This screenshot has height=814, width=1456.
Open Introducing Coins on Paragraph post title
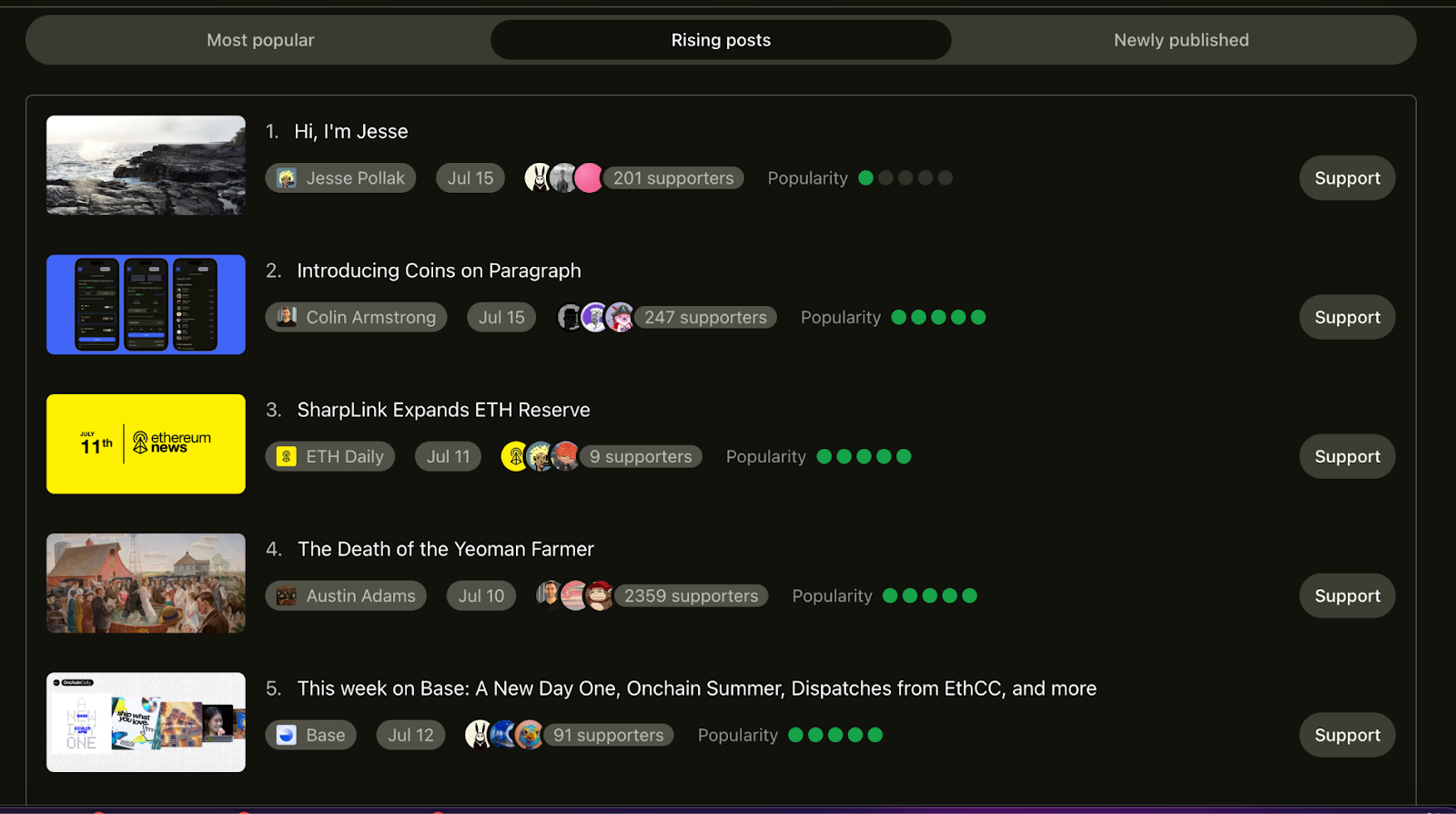click(x=439, y=270)
